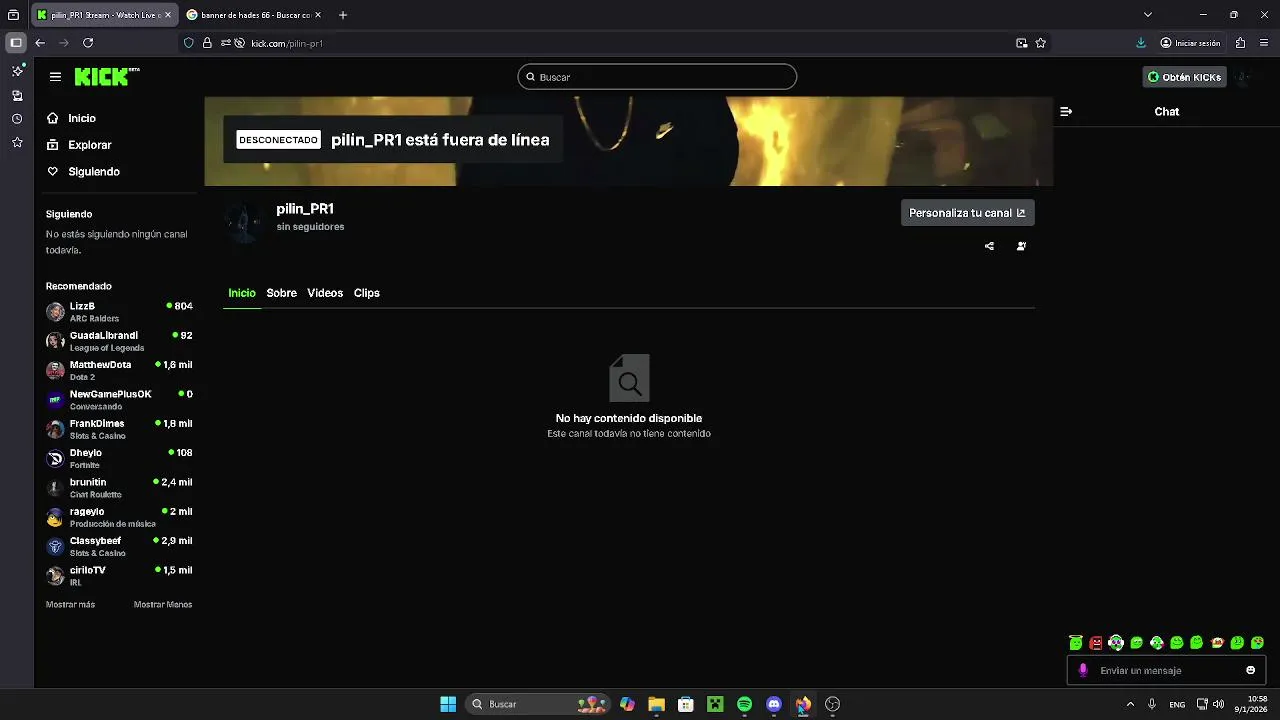Close the pilin_PR1 Stream browser tab
This screenshot has width=1280, height=720.
[167, 15]
